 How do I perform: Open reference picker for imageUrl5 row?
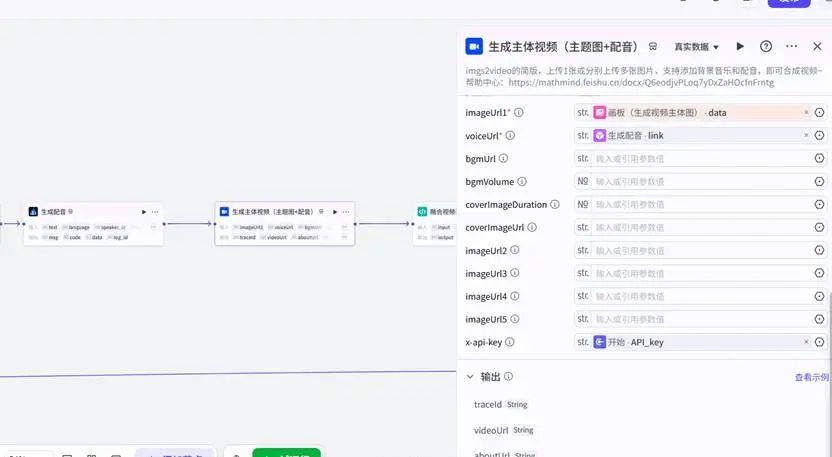pos(819,319)
